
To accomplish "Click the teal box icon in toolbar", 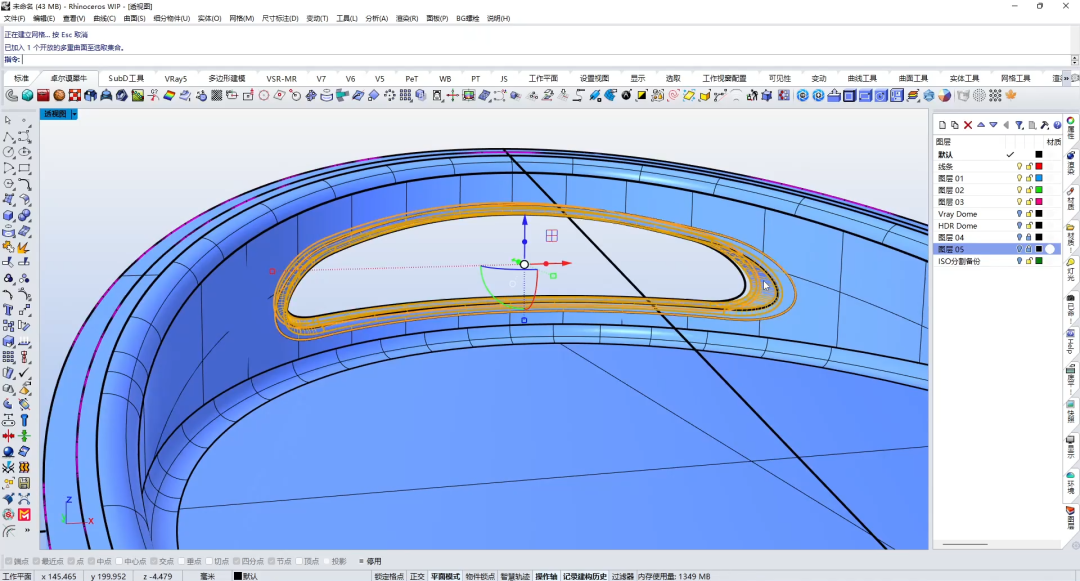I will pos(28,96).
